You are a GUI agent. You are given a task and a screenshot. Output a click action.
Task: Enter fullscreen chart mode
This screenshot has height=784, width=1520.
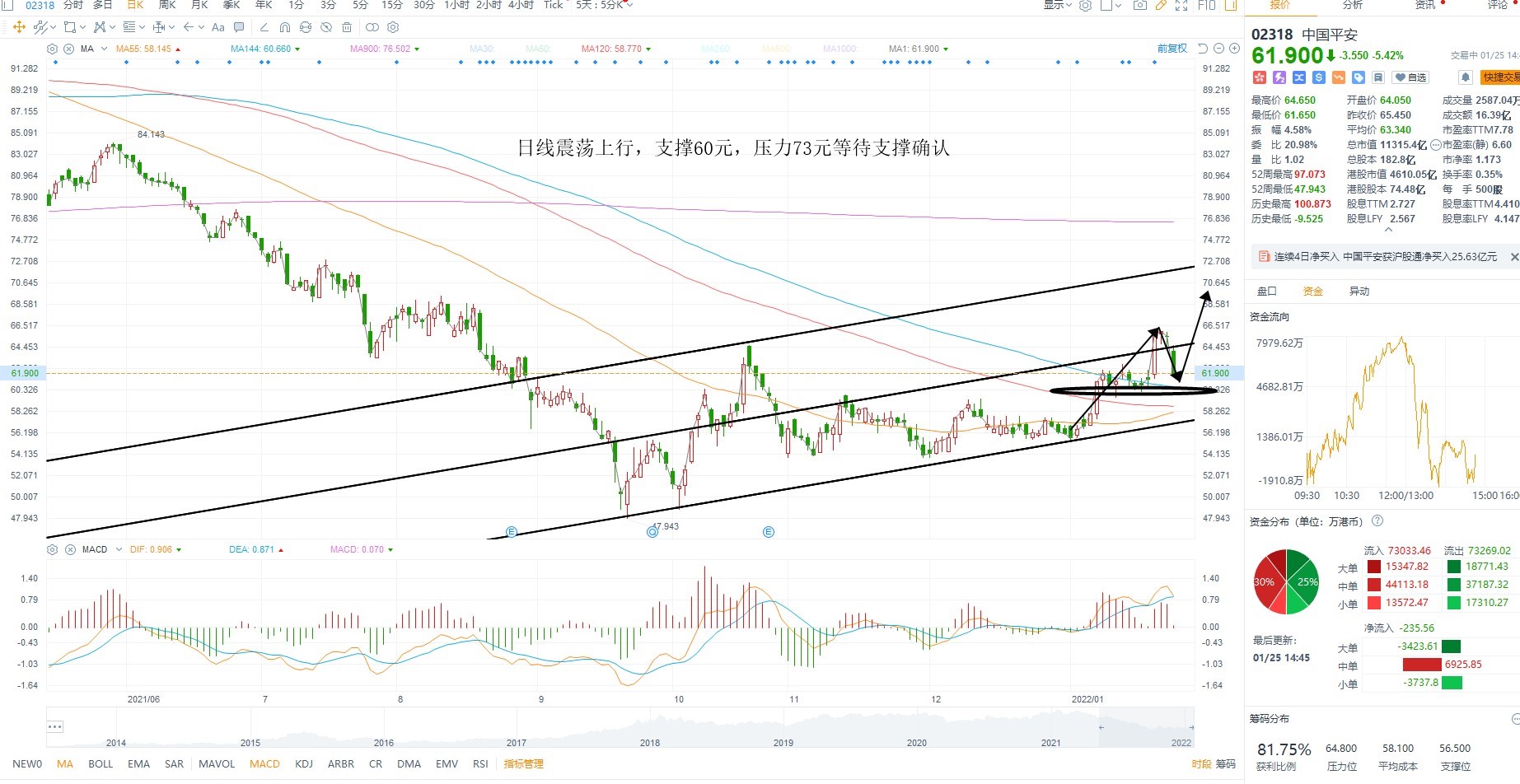[1181, 5]
